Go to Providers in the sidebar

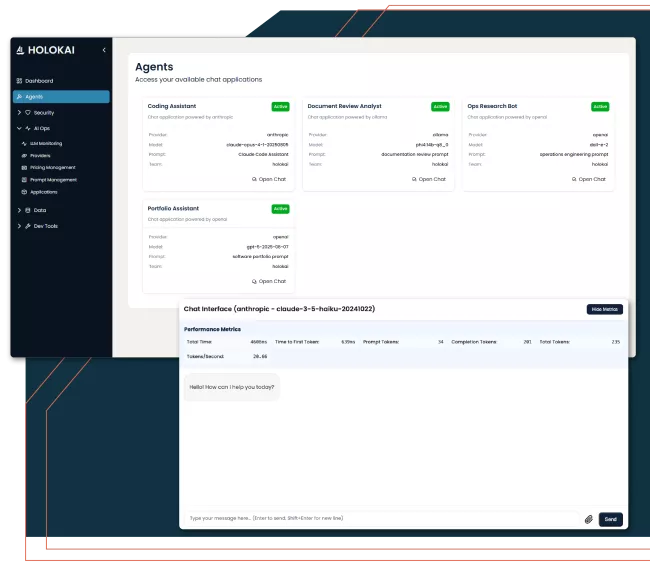coord(40,156)
